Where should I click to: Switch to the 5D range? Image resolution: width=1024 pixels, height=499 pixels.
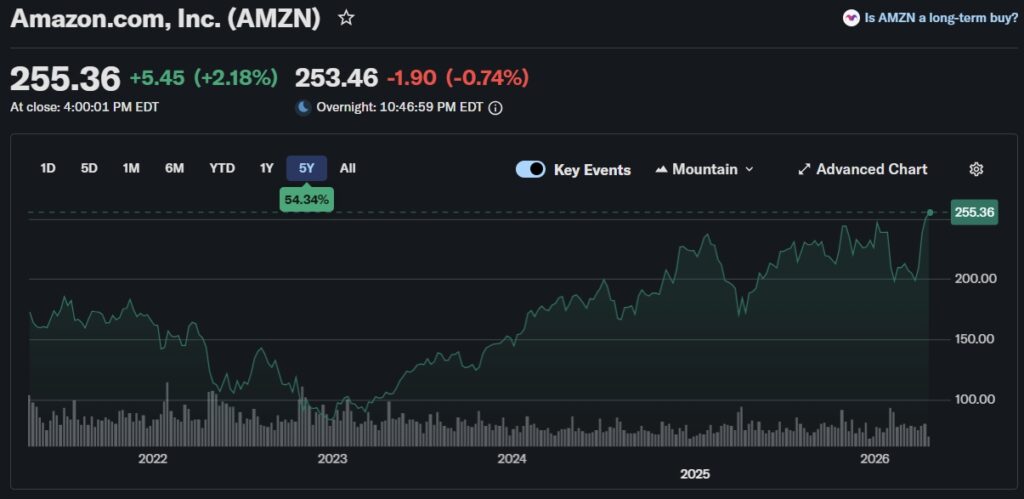(89, 168)
